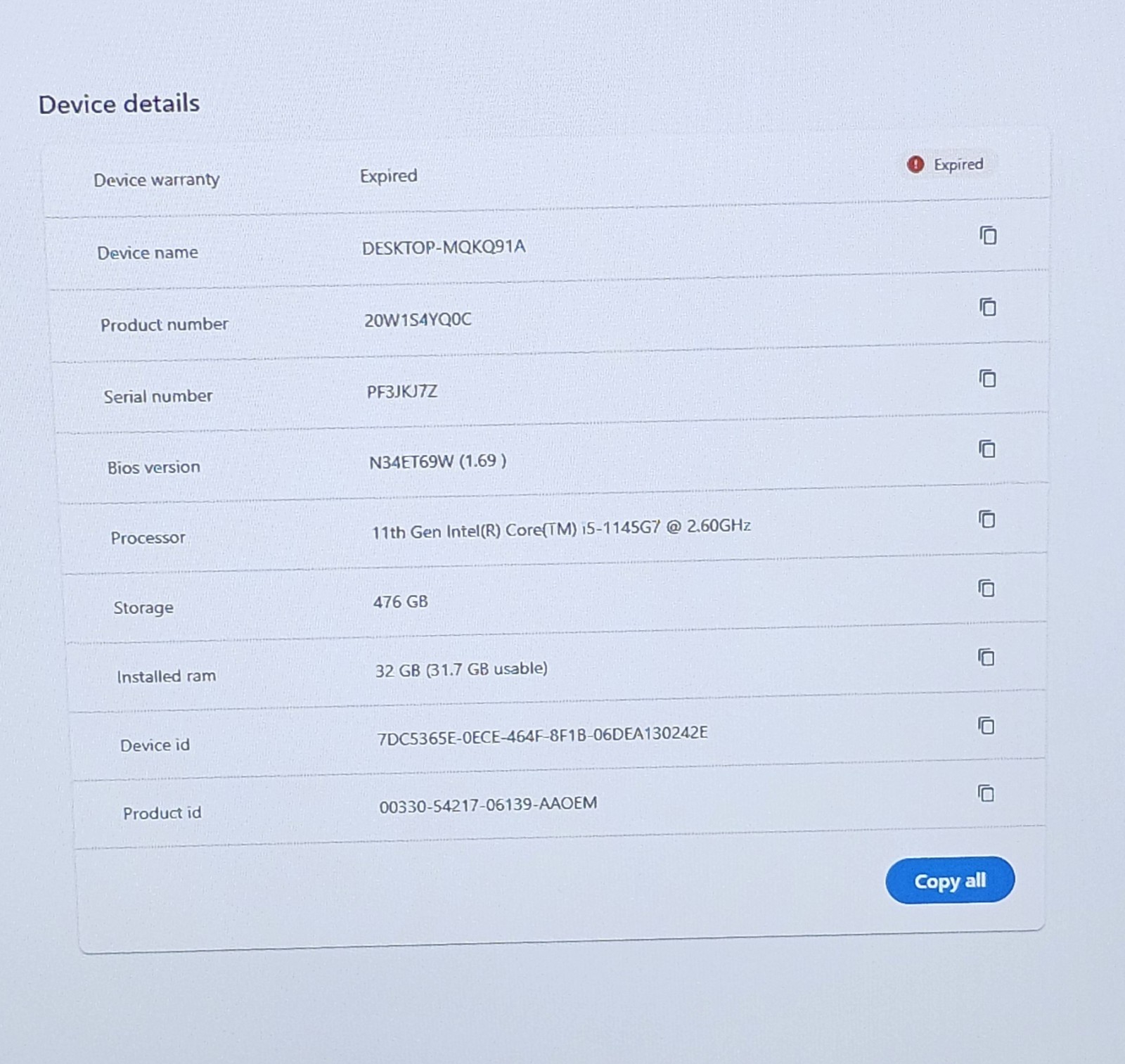This screenshot has width=1125, height=1064.
Task: Click the 'Bios version' label
Action: [153, 468]
